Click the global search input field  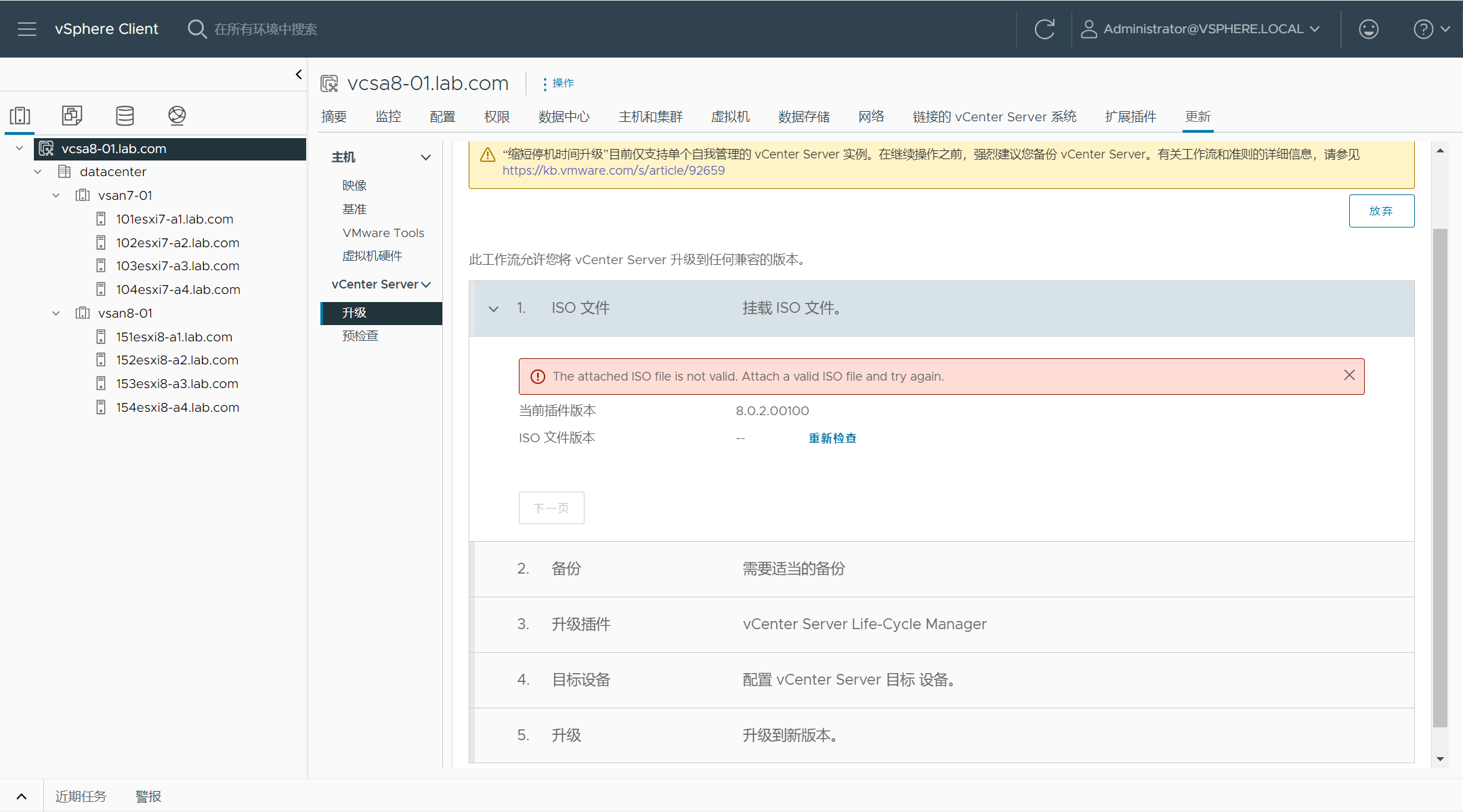pos(266,29)
